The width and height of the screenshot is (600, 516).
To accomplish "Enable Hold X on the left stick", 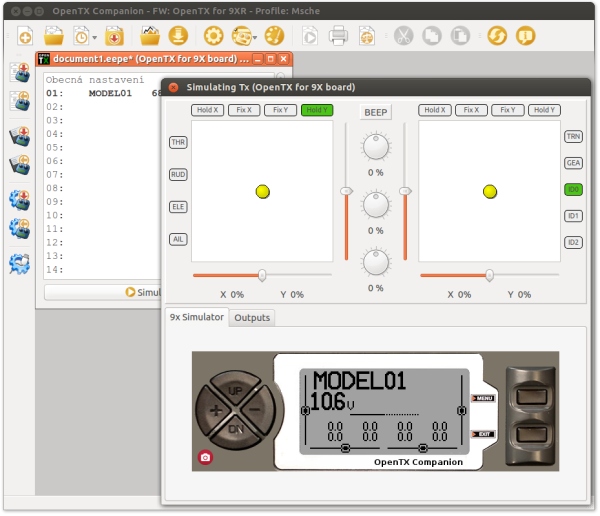I will point(209,110).
